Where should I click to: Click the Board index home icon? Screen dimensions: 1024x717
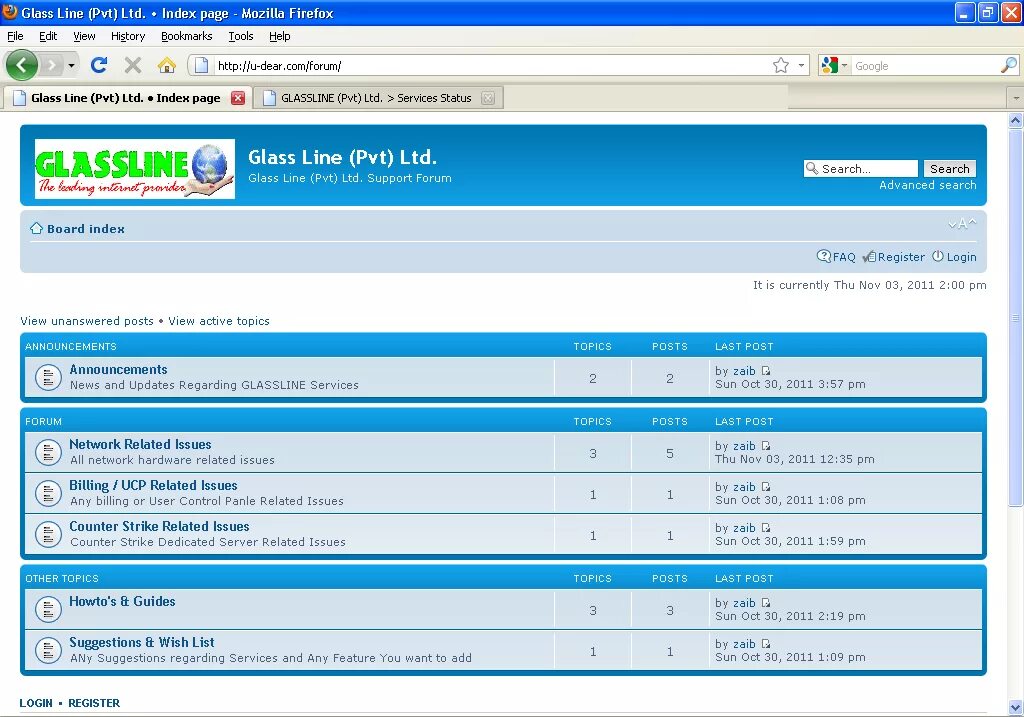[x=37, y=228]
